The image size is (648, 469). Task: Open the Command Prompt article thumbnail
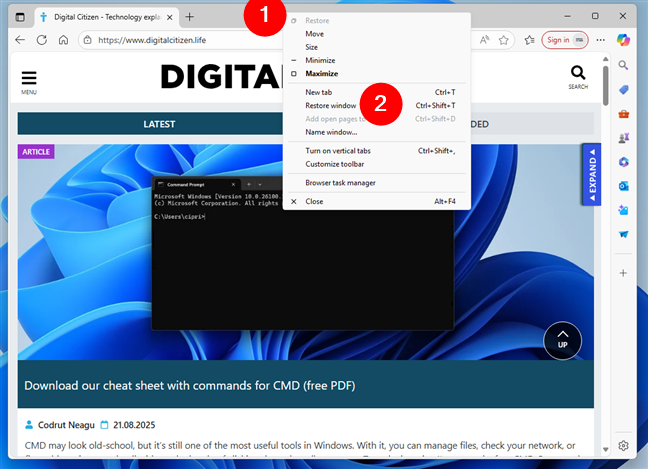click(306, 252)
